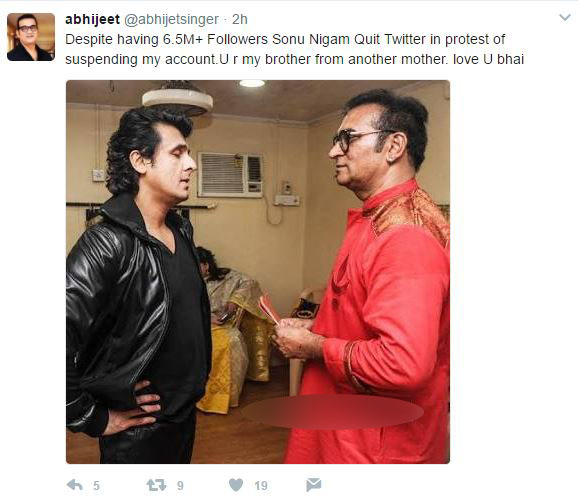Visit the @abhijetsinger handle link
578x502 pixels.
point(171,19)
